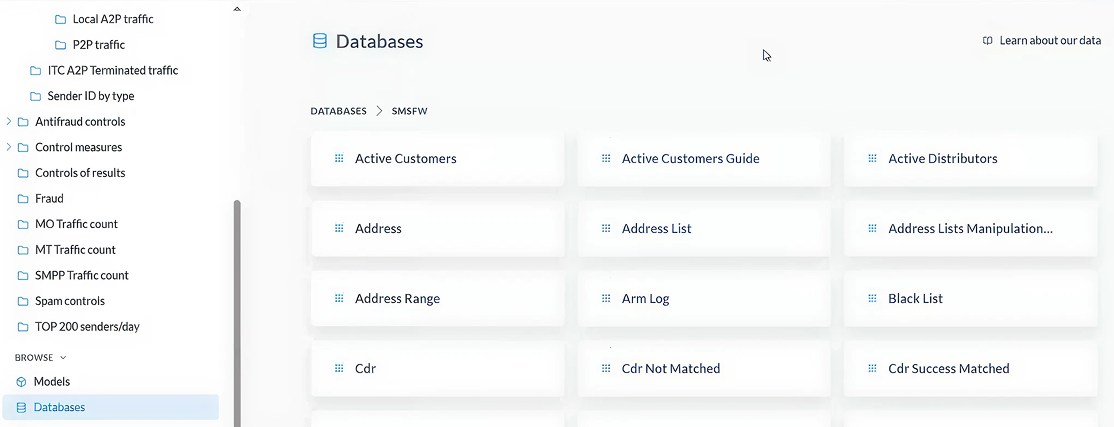
Task: Open the Spam controls collection
Action: click(69, 301)
